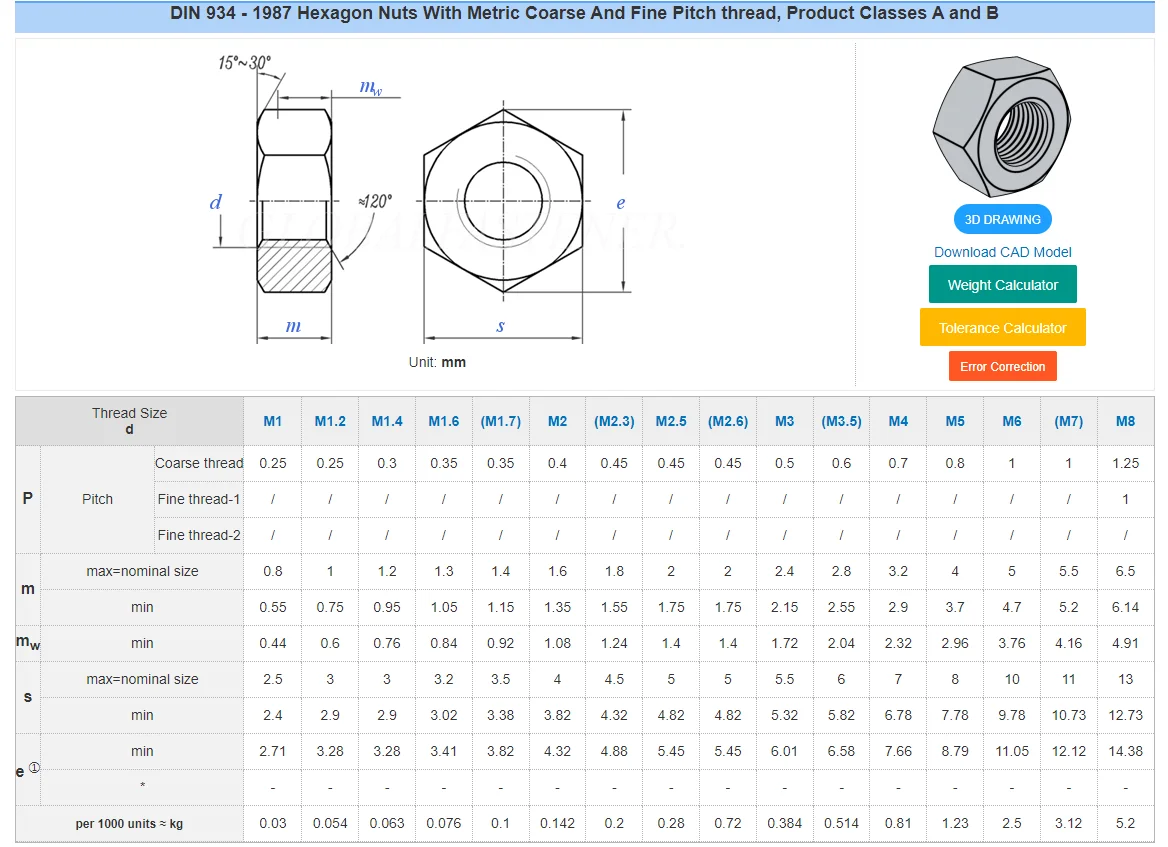The image size is (1168, 847).
Task: Select the M8 thread size column header
Action: point(1125,421)
